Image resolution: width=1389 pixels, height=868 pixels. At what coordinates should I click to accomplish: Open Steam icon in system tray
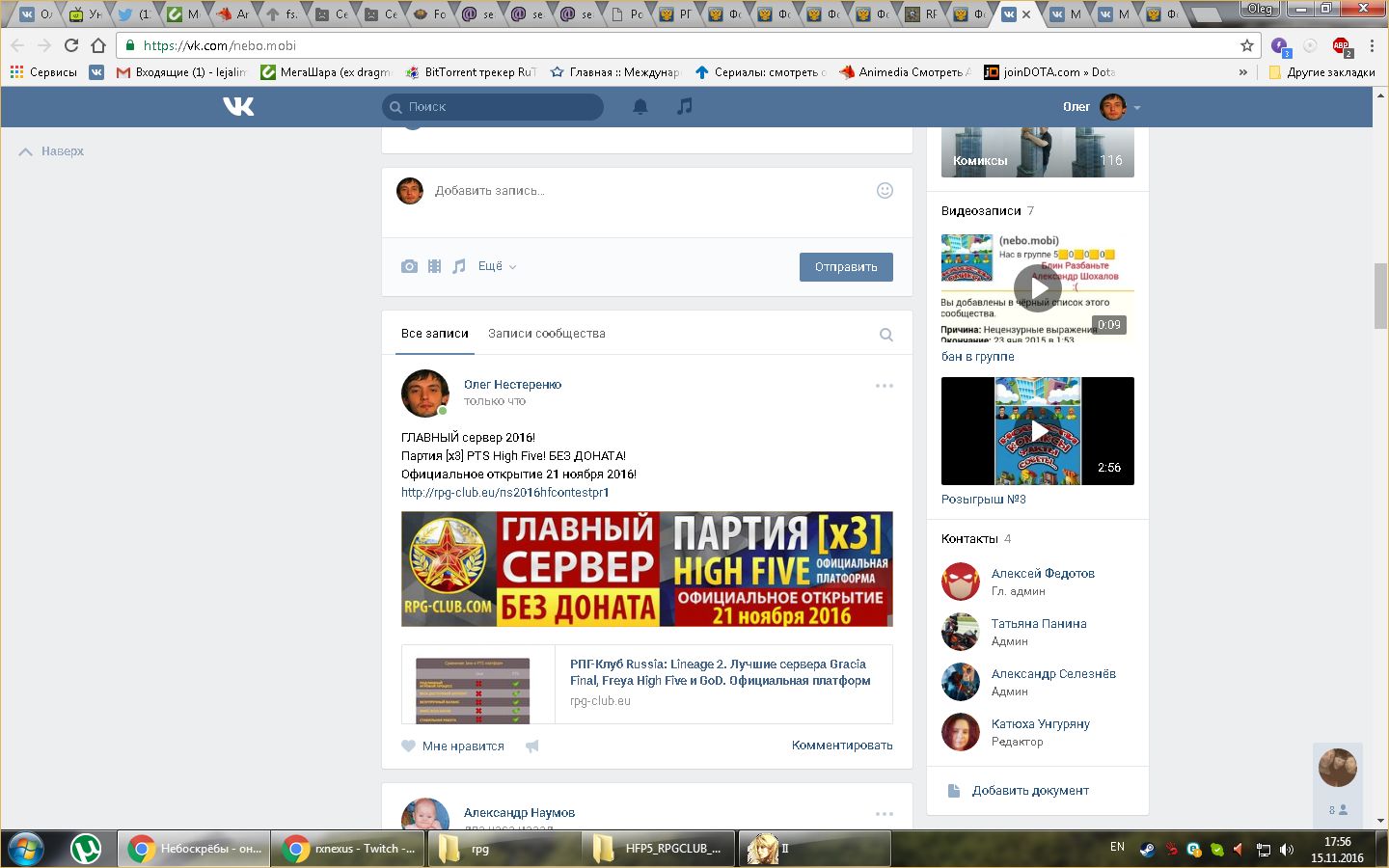tap(1147, 850)
